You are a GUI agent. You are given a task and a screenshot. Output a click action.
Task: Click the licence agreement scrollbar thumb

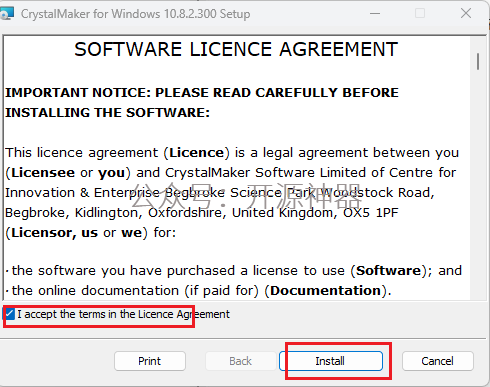click(x=478, y=61)
